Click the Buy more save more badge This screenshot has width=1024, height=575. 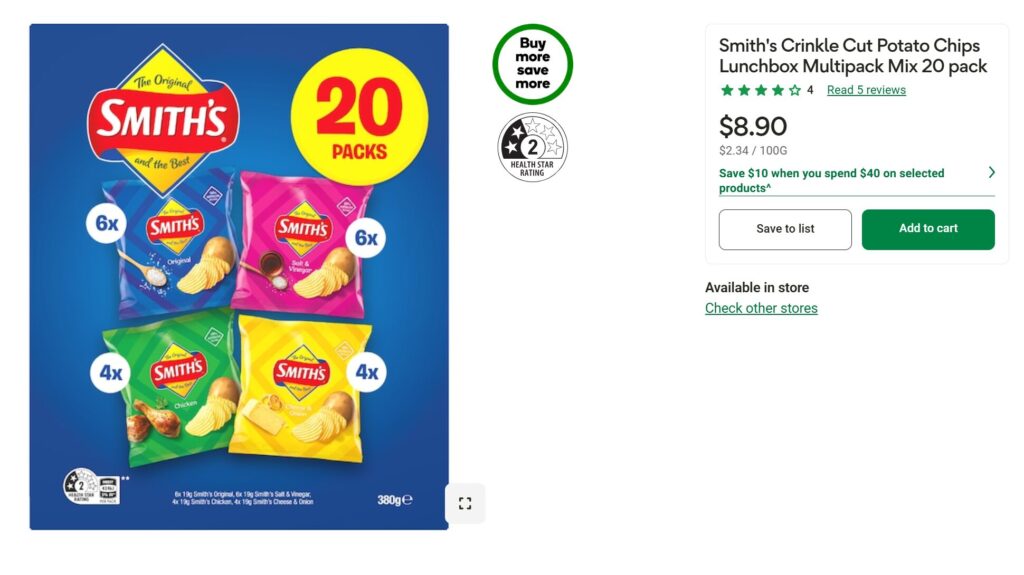tap(532, 64)
